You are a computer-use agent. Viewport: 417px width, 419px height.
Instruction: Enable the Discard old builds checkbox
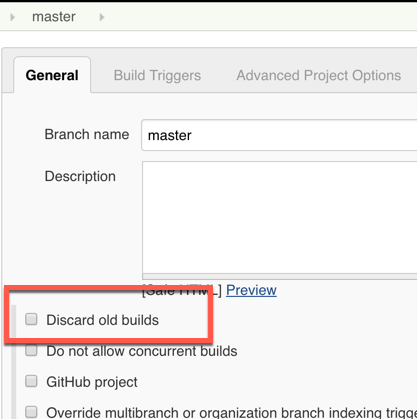pyautogui.click(x=31, y=319)
